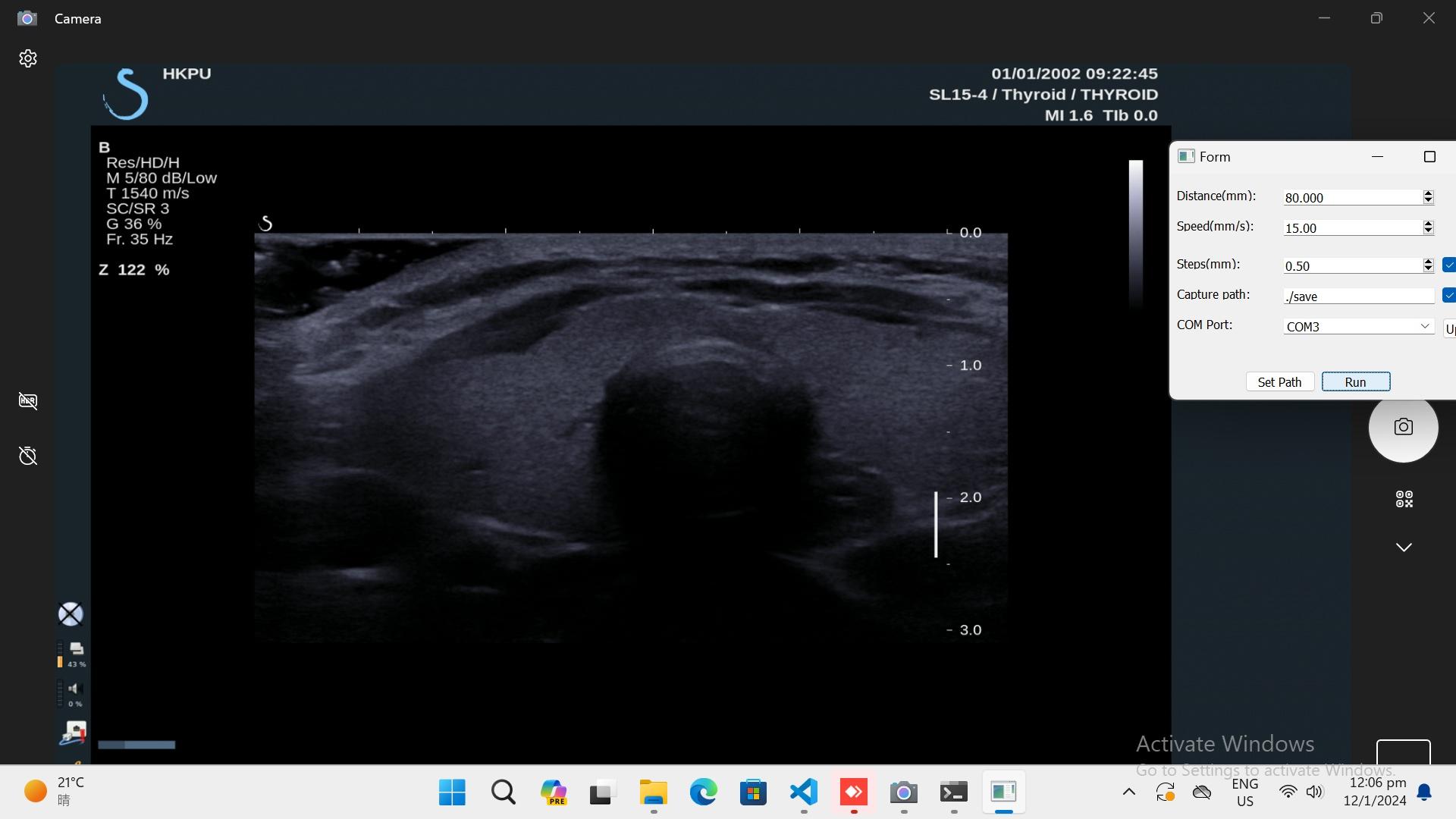This screenshot has height=819, width=1456.
Task: Click the Run button in Form
Action: click(1355, 382)
